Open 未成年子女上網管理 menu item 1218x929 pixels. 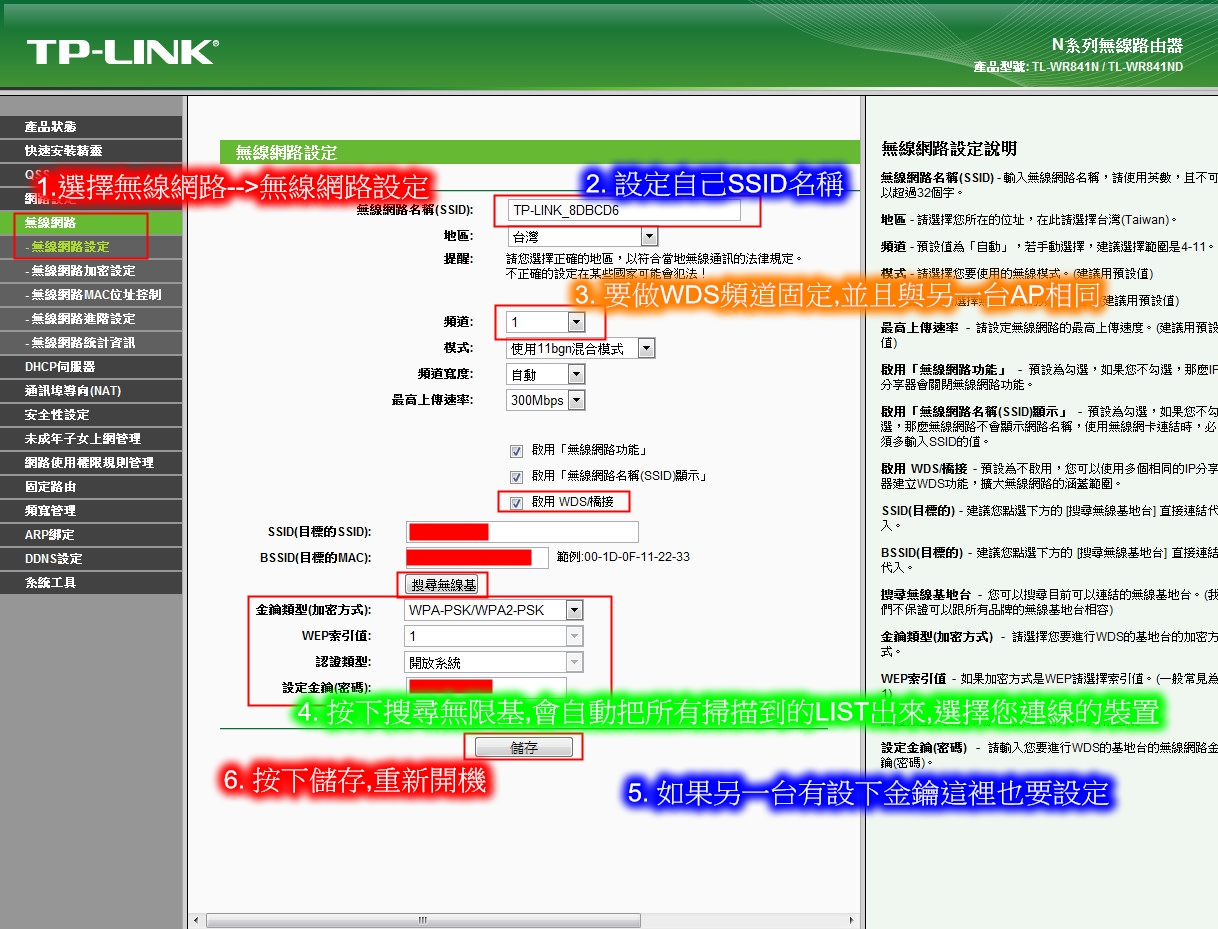click(x=91, y=439)
